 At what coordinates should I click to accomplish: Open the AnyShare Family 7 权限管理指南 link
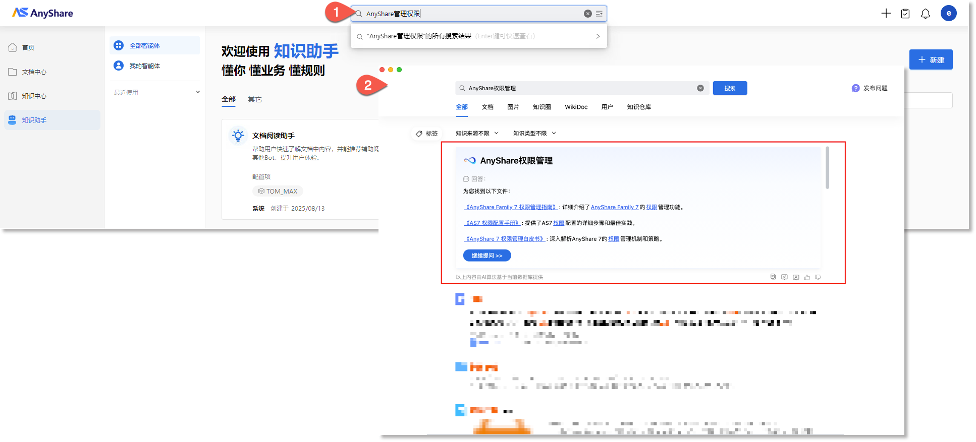(510, 207)
